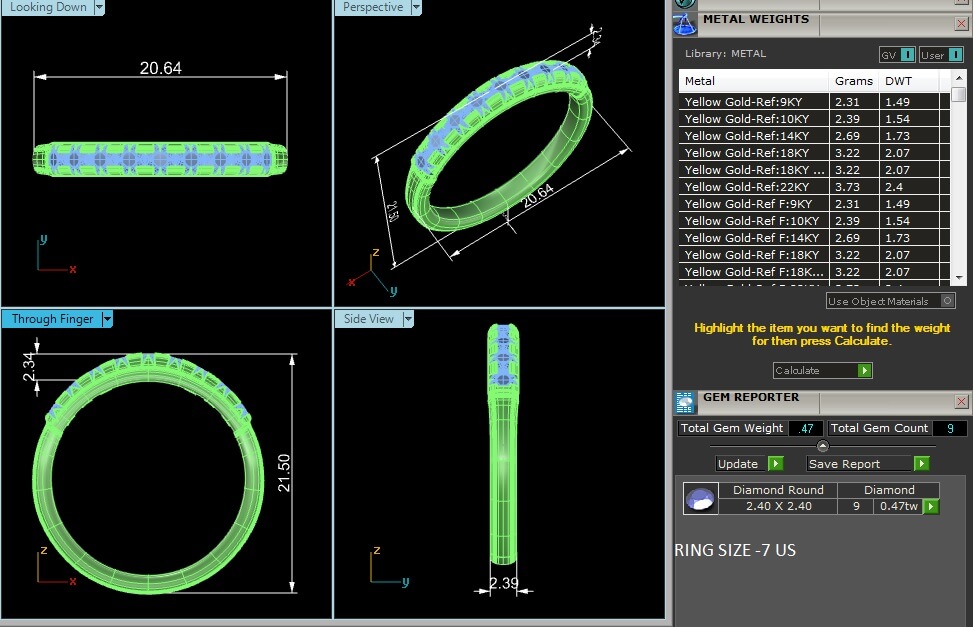This screenshot has height=627, width=973.
Task: Click the Grams column header
Action: (854, 81)
